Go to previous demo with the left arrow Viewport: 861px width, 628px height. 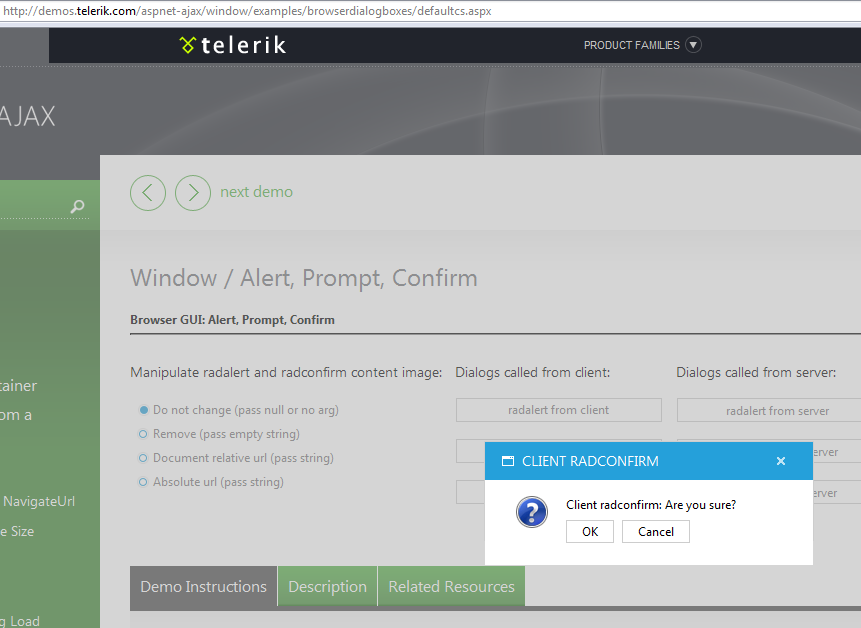(148, 193)
